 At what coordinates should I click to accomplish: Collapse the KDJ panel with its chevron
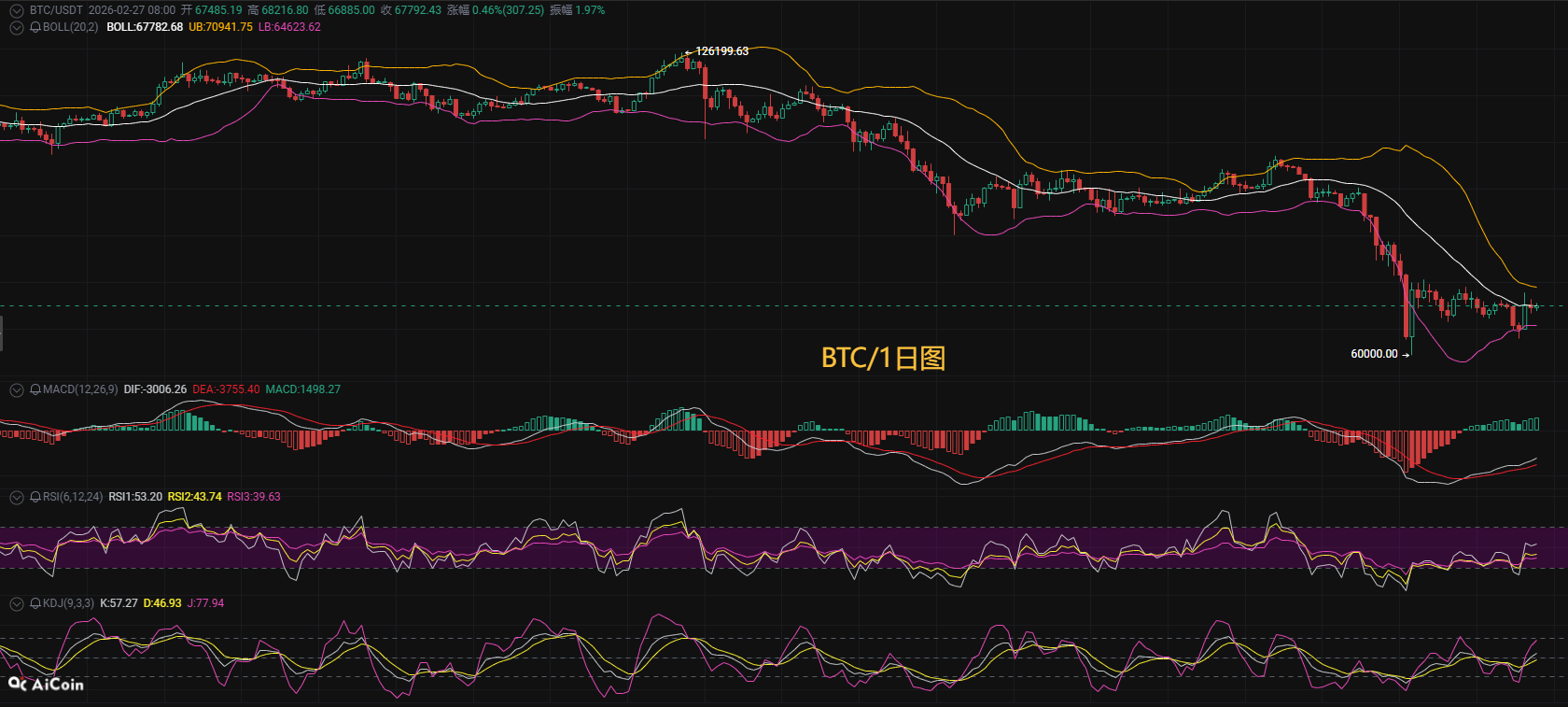(x=16, y=603)
